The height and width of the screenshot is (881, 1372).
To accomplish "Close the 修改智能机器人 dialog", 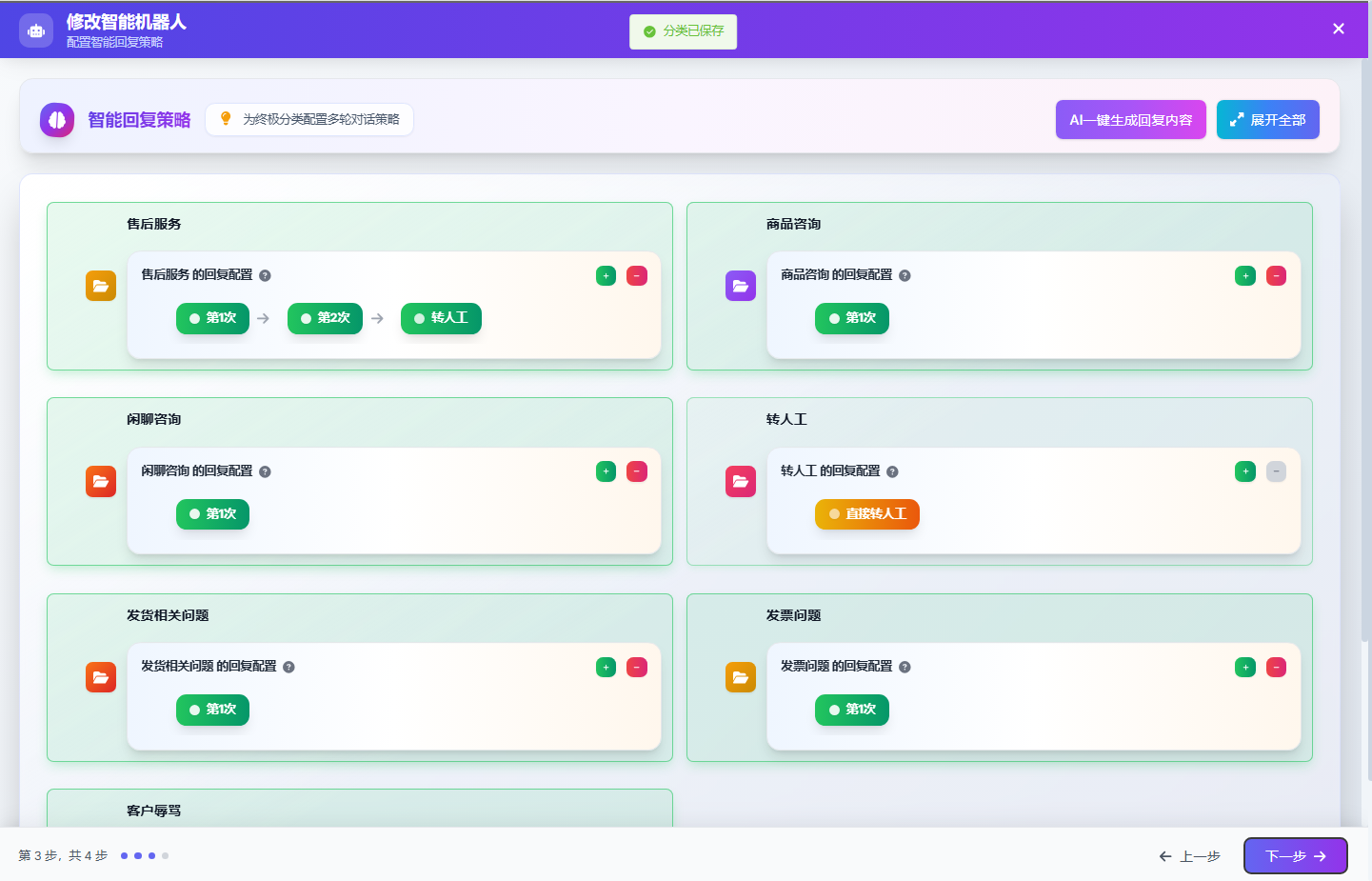I will 1338,29.
